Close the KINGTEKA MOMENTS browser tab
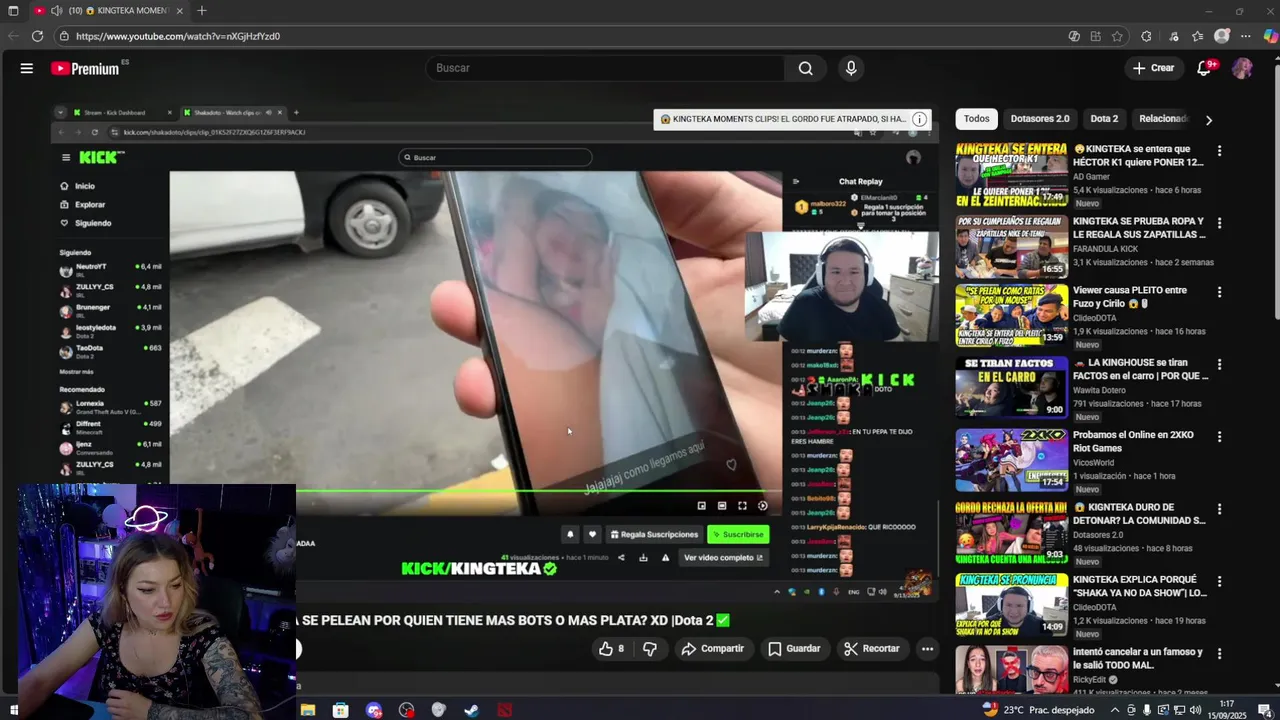The width and height of the screenshot is (1280, 720). [x=180, y=11]
